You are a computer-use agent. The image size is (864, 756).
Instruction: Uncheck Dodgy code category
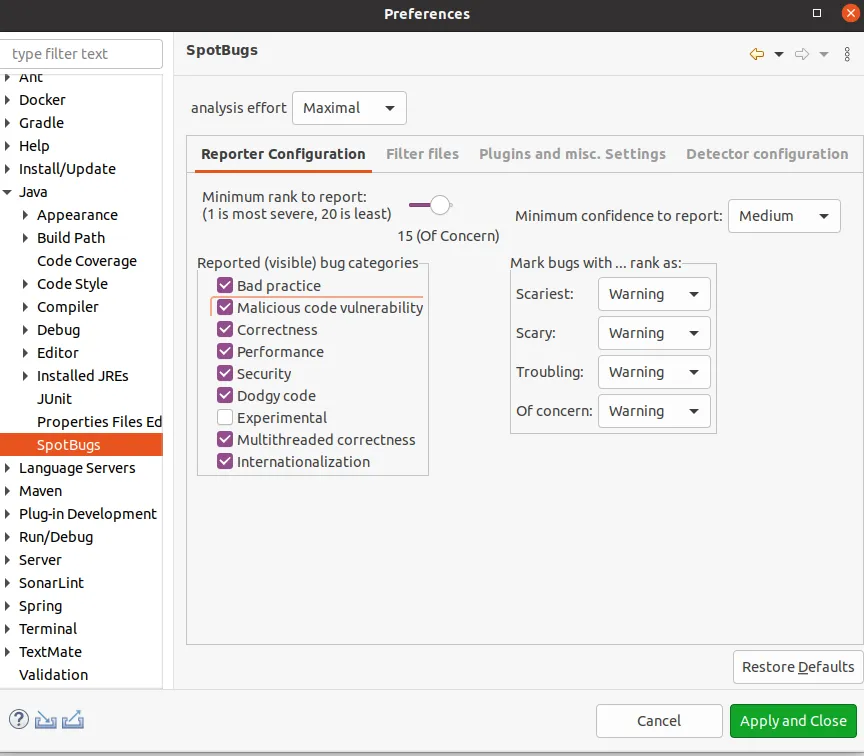225,396
